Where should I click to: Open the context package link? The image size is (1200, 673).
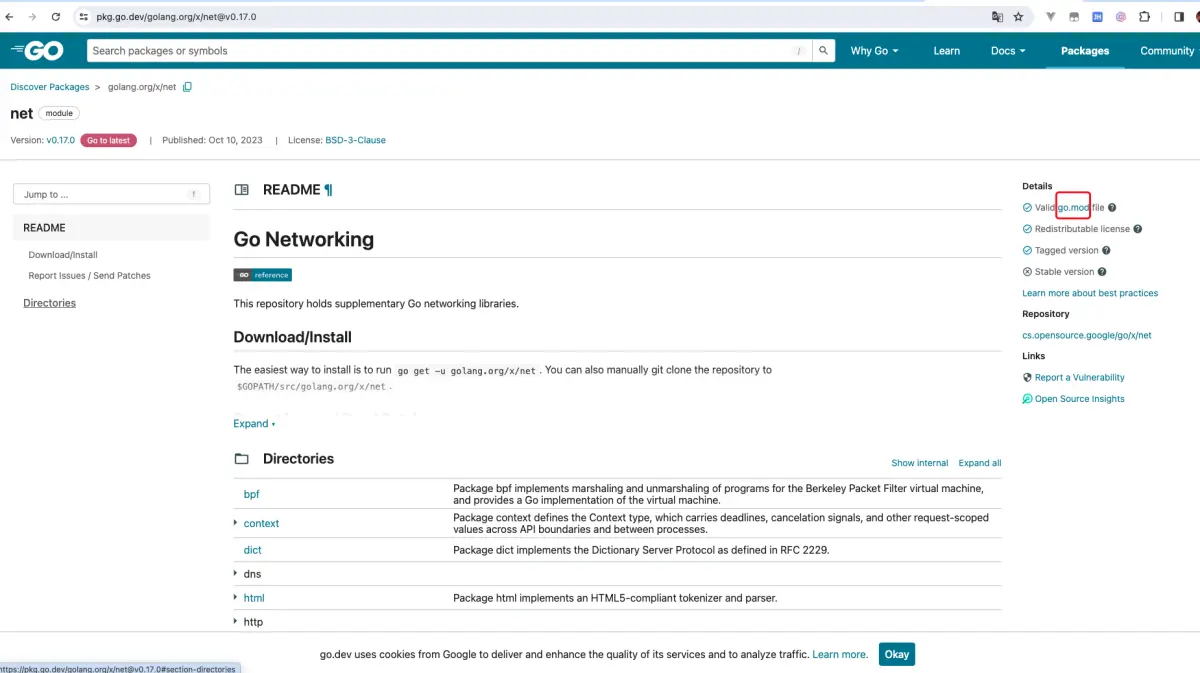261,523
